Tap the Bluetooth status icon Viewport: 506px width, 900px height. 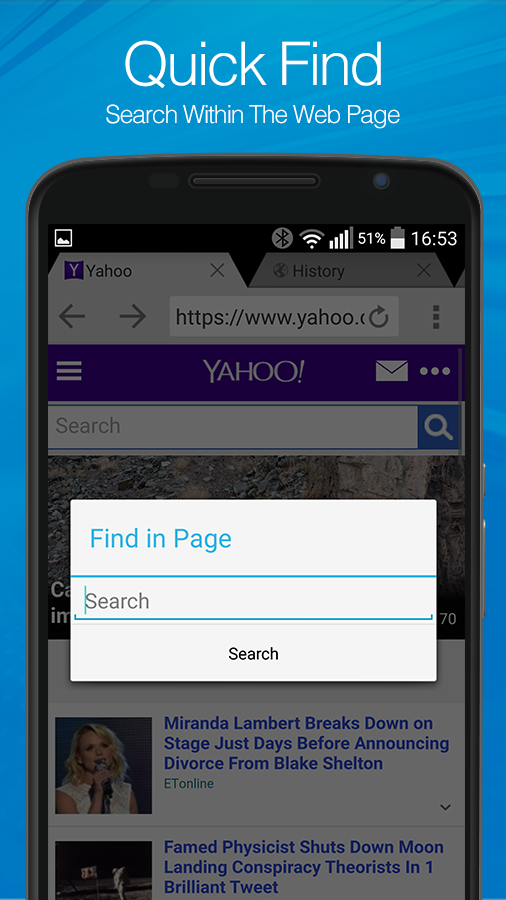point(282,238)
